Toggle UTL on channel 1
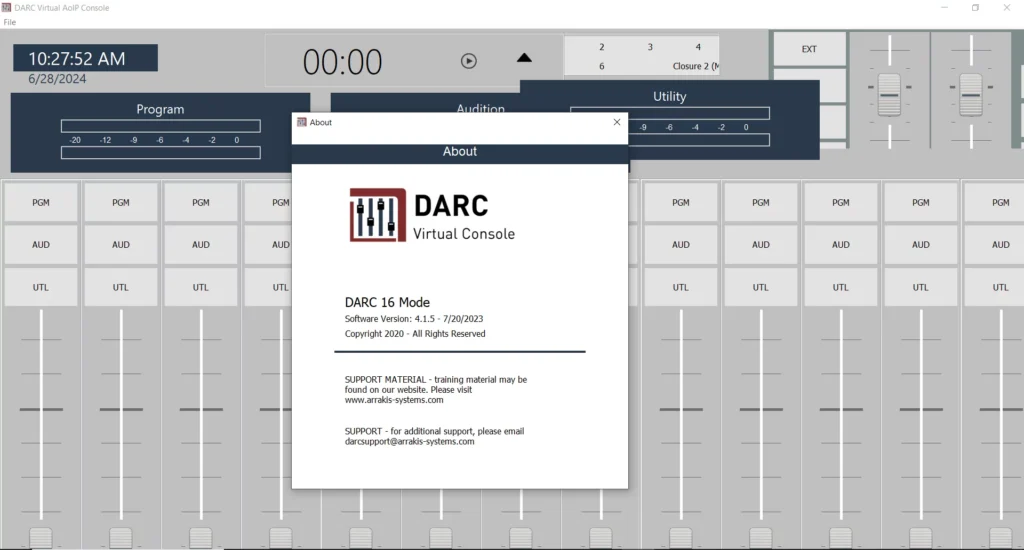Screen dimensions: 1024x550 (40, 287)
